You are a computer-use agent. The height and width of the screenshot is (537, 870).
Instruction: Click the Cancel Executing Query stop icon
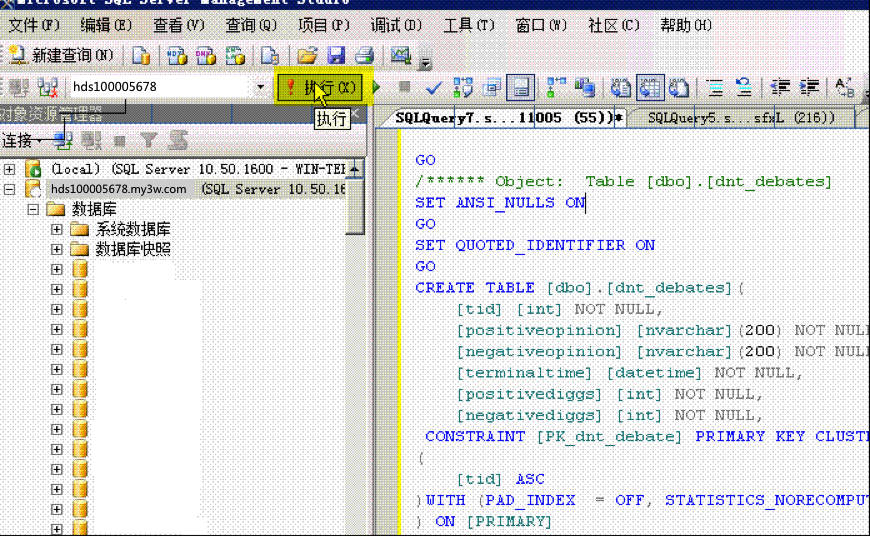pyautogui.click(x=404, y=87)
